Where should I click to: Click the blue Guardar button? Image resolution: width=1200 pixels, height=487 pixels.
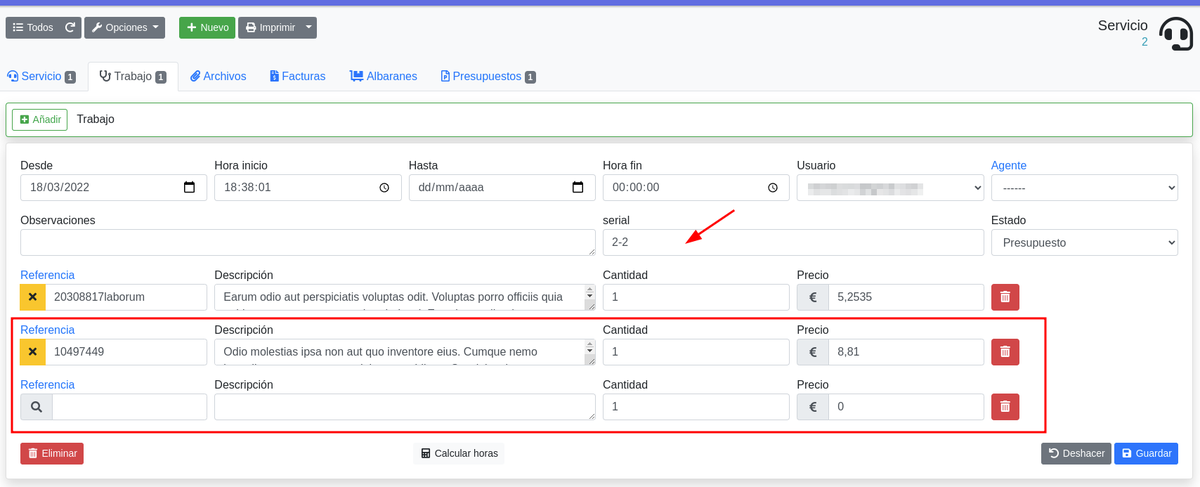(1146, 453)
